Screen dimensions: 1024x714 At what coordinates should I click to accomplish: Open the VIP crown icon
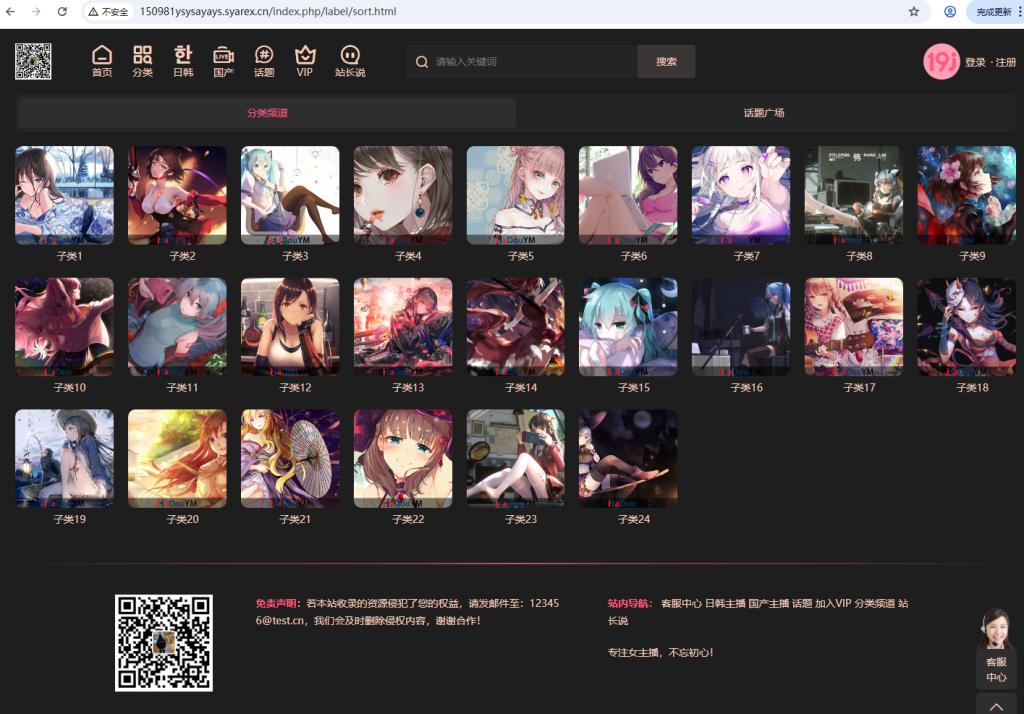(x=304, y=61)
